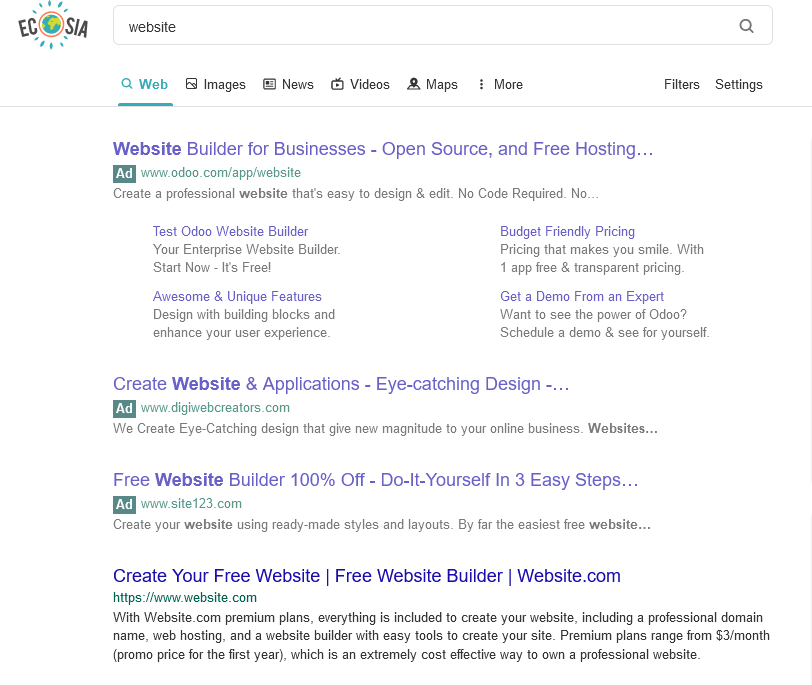
Task: Switch to the Web tab
Action: 145,84
